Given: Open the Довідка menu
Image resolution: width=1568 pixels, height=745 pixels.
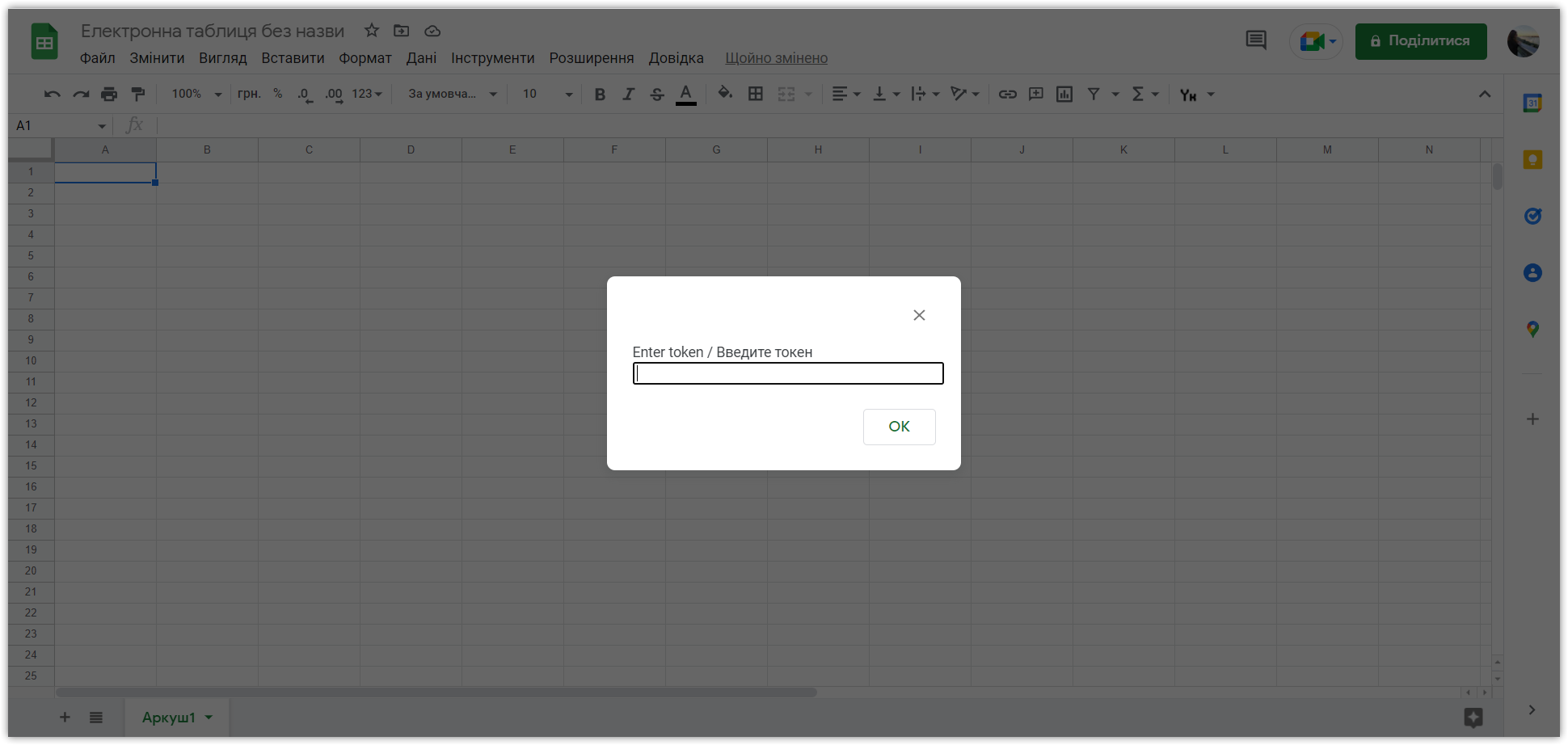Looking at the screenshot, I should coord(676,58).
